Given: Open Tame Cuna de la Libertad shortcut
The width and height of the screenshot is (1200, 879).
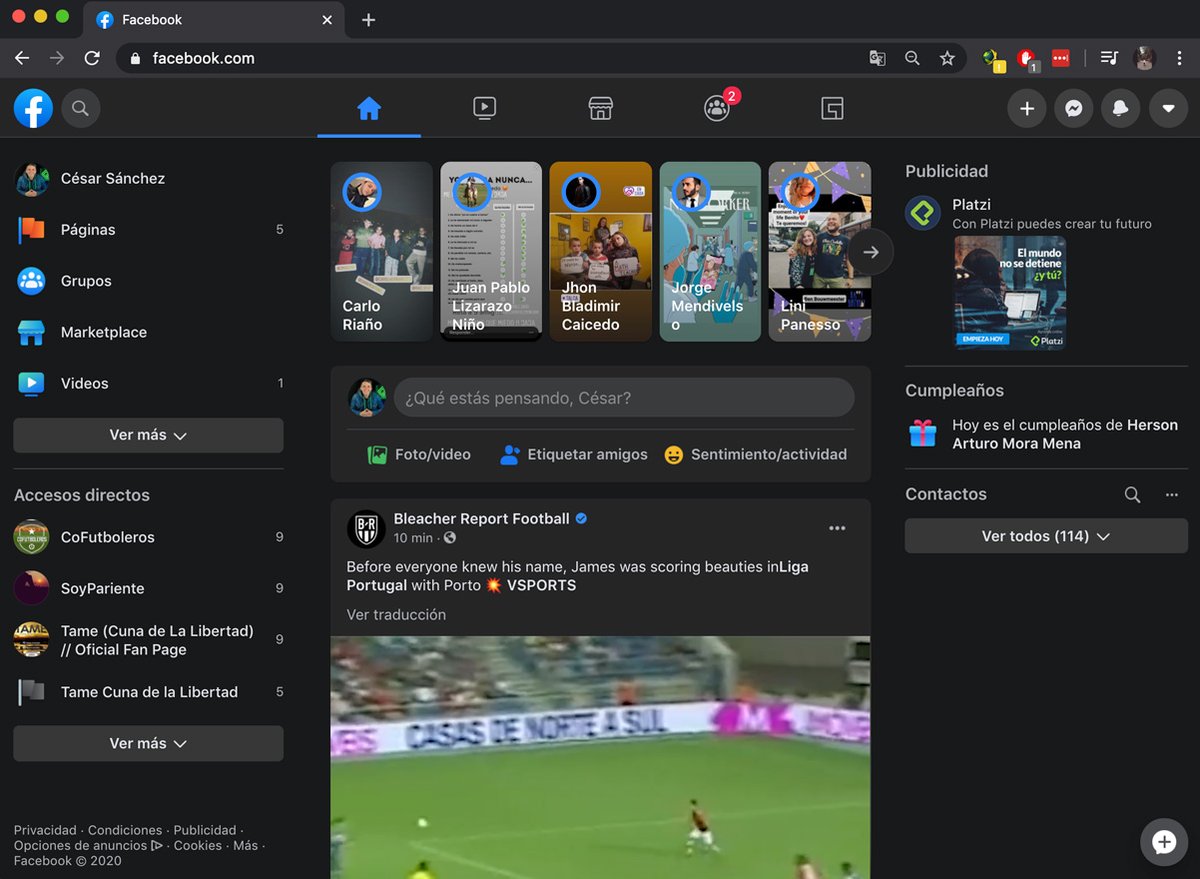Looking at the screenshot, I should [x=148, y=692].
